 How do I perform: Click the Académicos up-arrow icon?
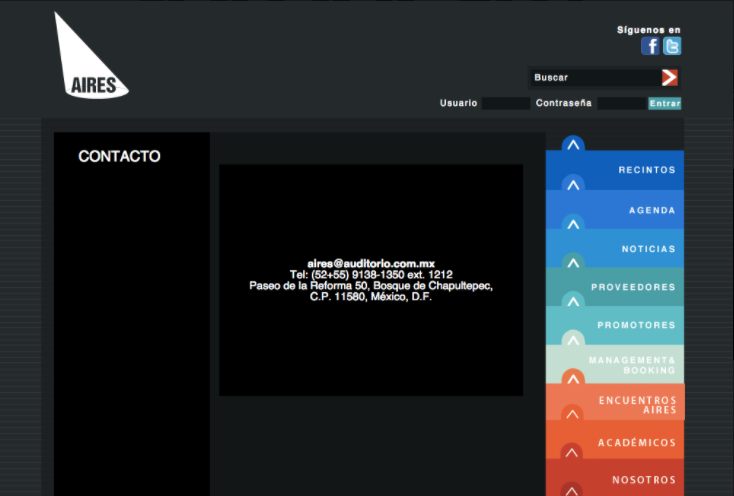[573, 413]
